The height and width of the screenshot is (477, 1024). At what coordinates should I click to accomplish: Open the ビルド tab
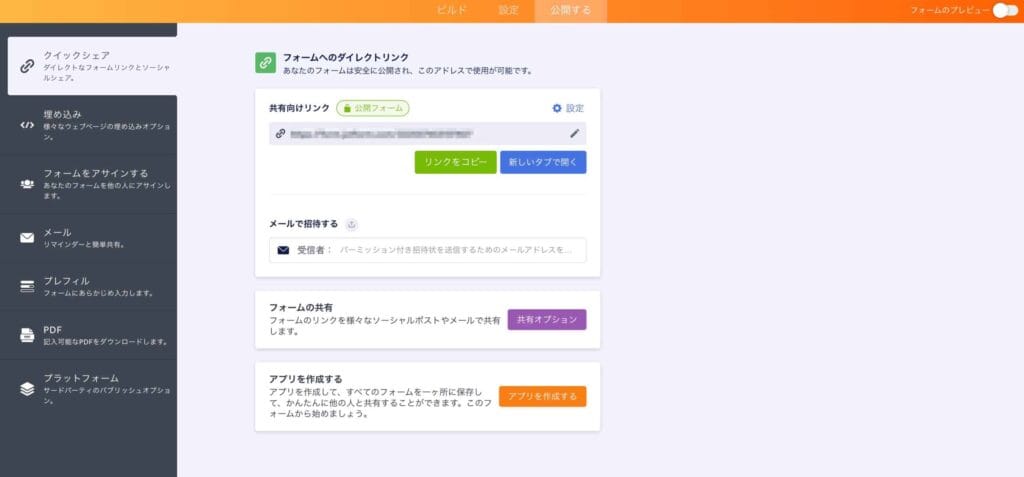point(451,10)
